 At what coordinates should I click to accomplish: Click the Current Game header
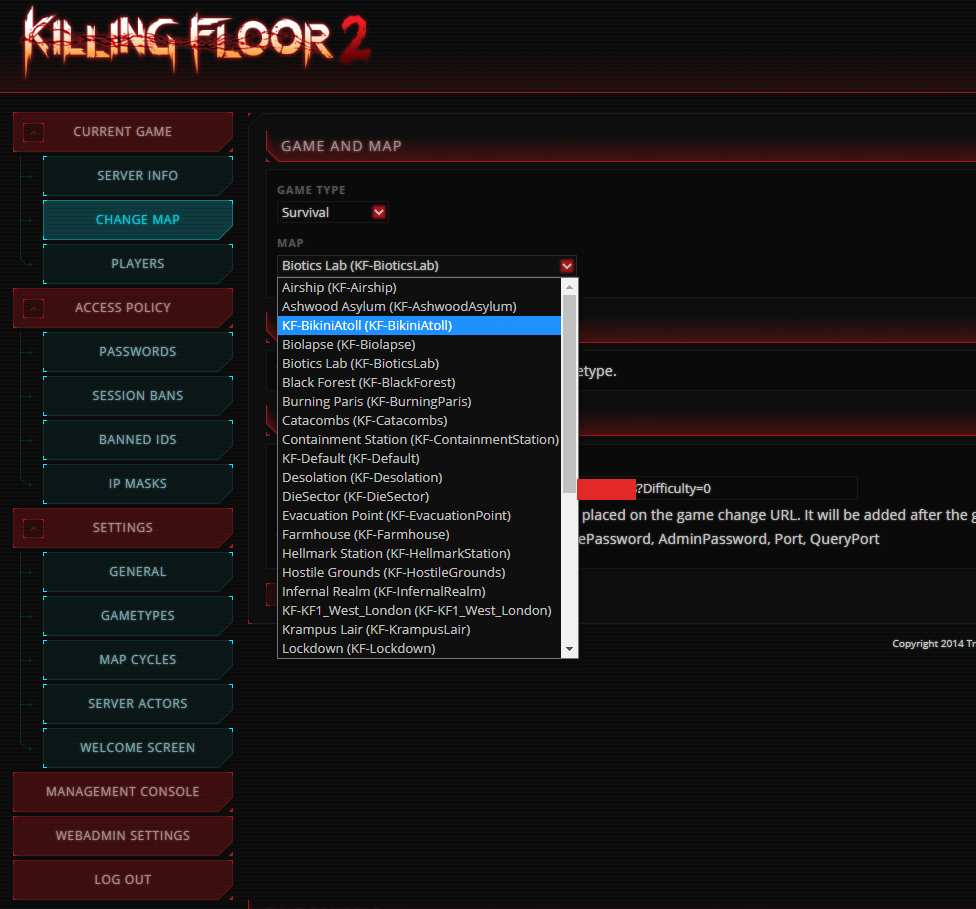coord(123,132)
